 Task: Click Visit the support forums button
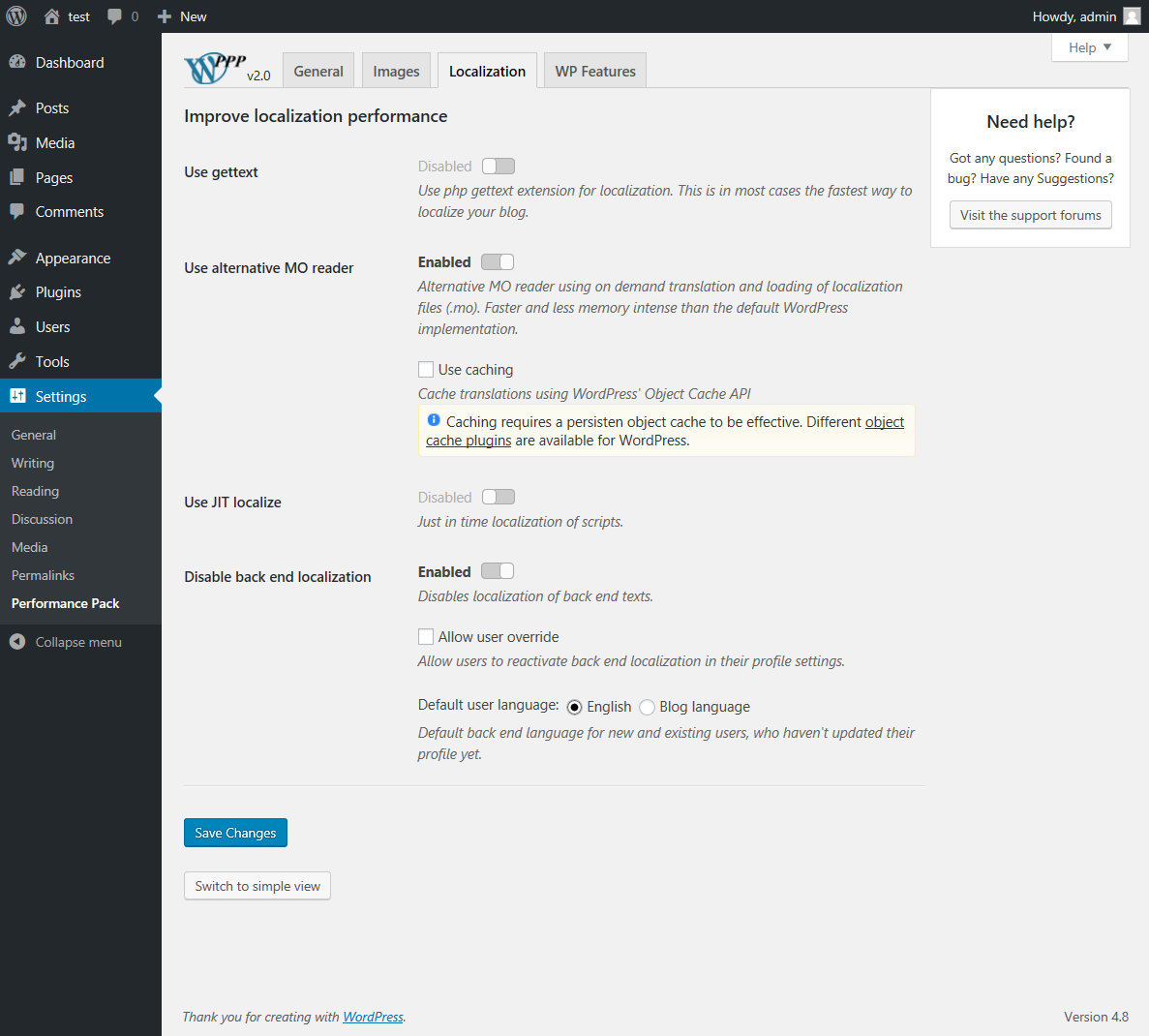coord(1030,215)
